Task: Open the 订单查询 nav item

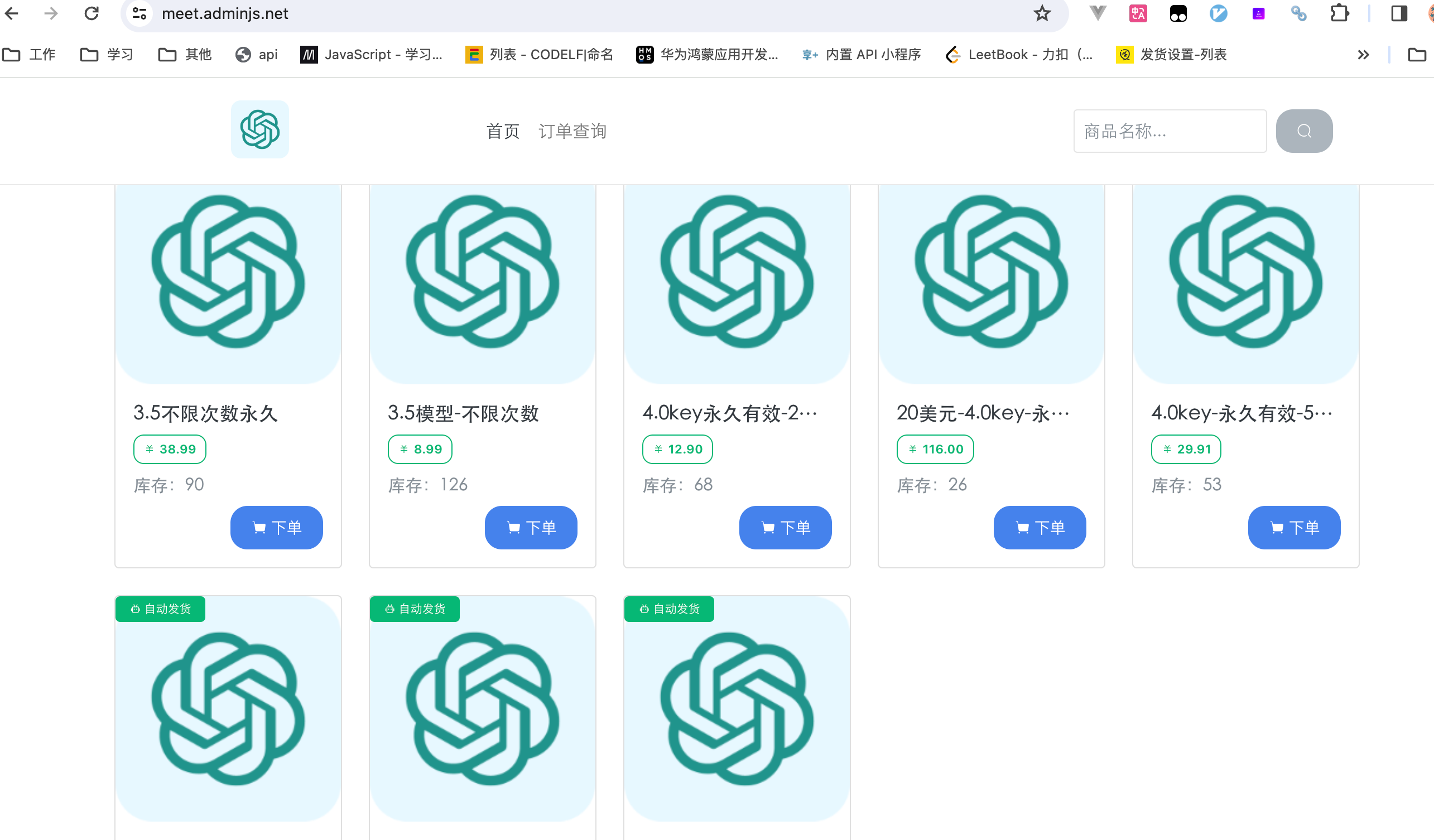Action: click(572, 132)
